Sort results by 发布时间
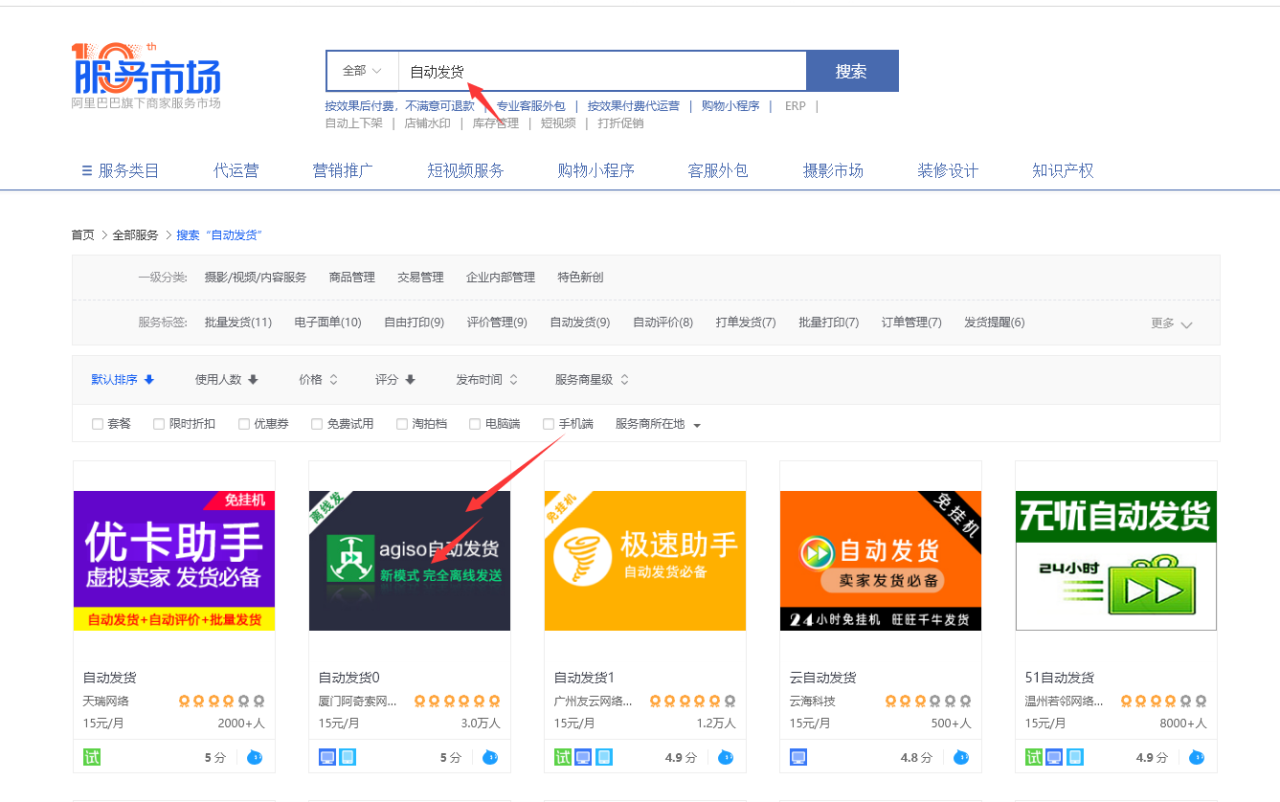 pos(487,380)
